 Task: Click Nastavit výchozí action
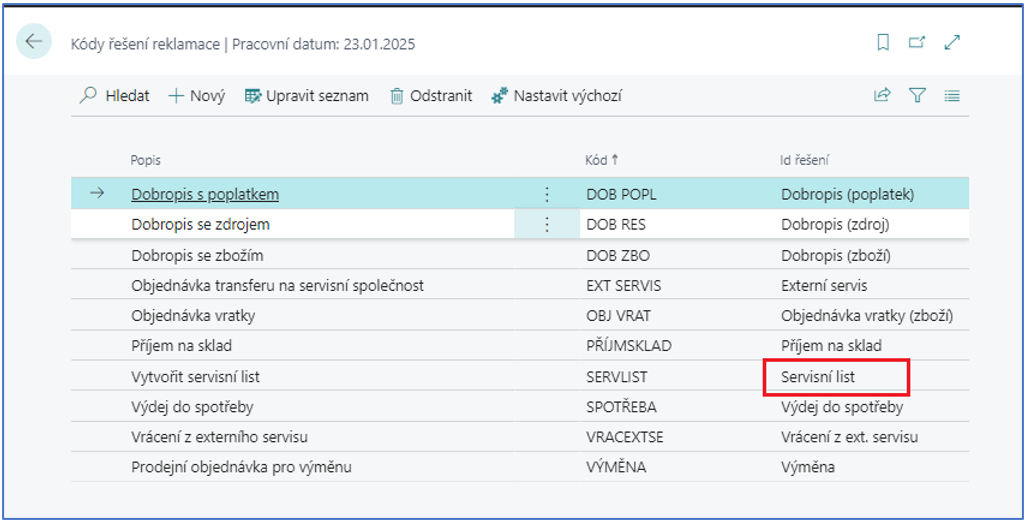[556, 96]
